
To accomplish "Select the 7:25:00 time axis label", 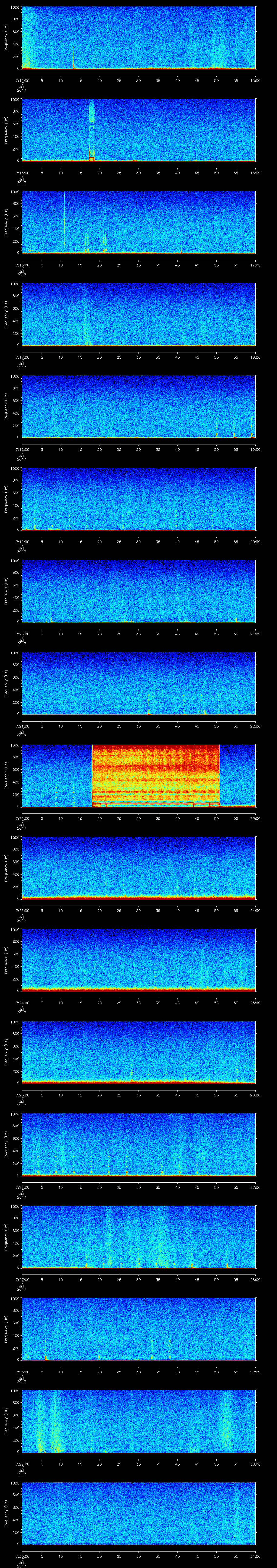I will click(21, 1095).
